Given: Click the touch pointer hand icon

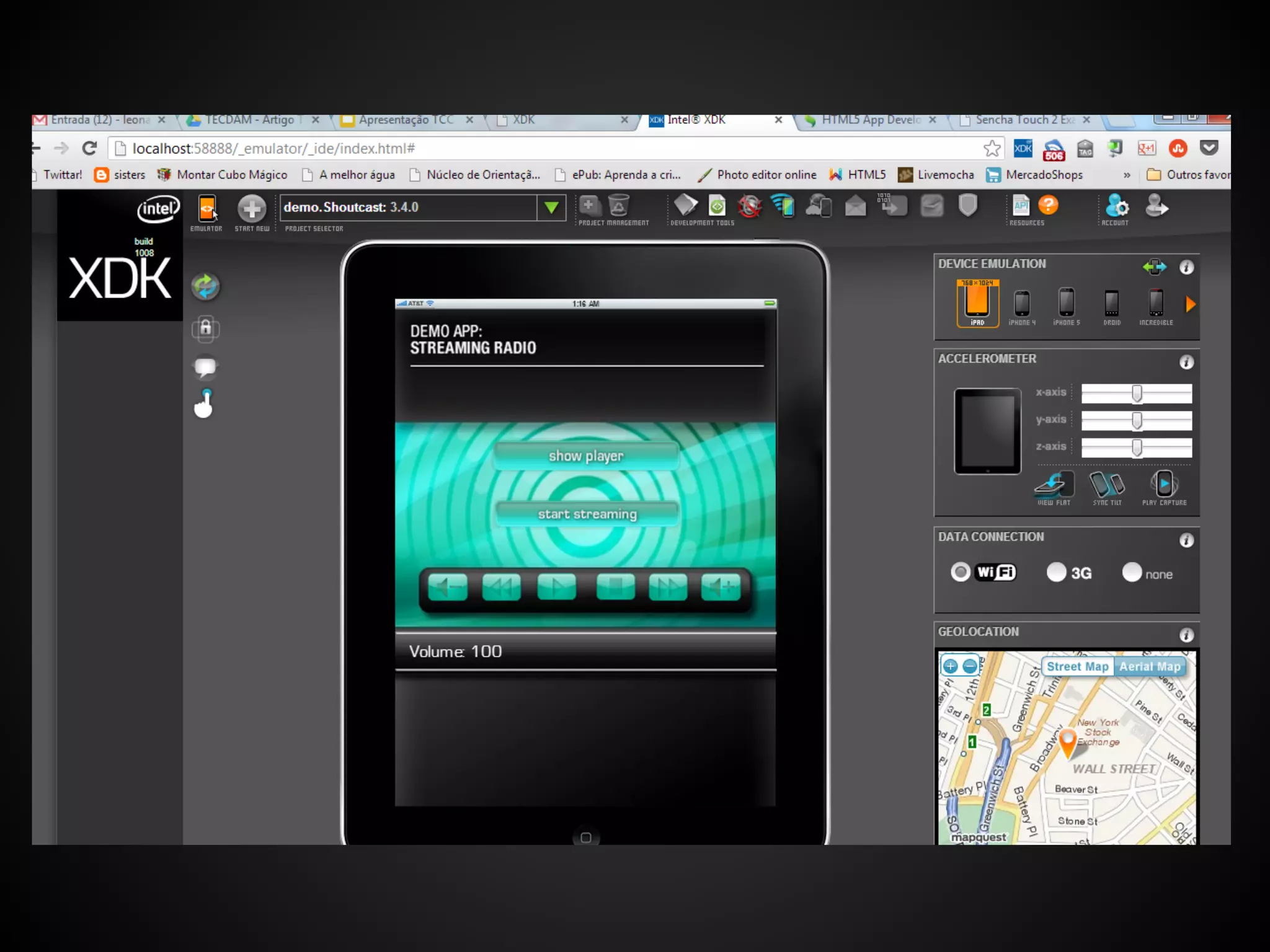Looking at the screenshot, I should click(204, 404).
